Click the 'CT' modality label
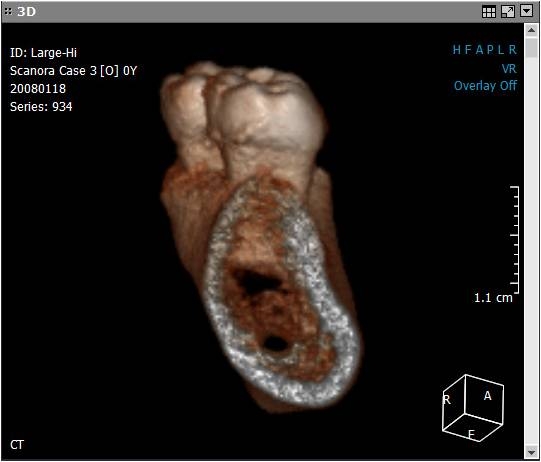This screenshot has height=462, width=541. point(17,445)
